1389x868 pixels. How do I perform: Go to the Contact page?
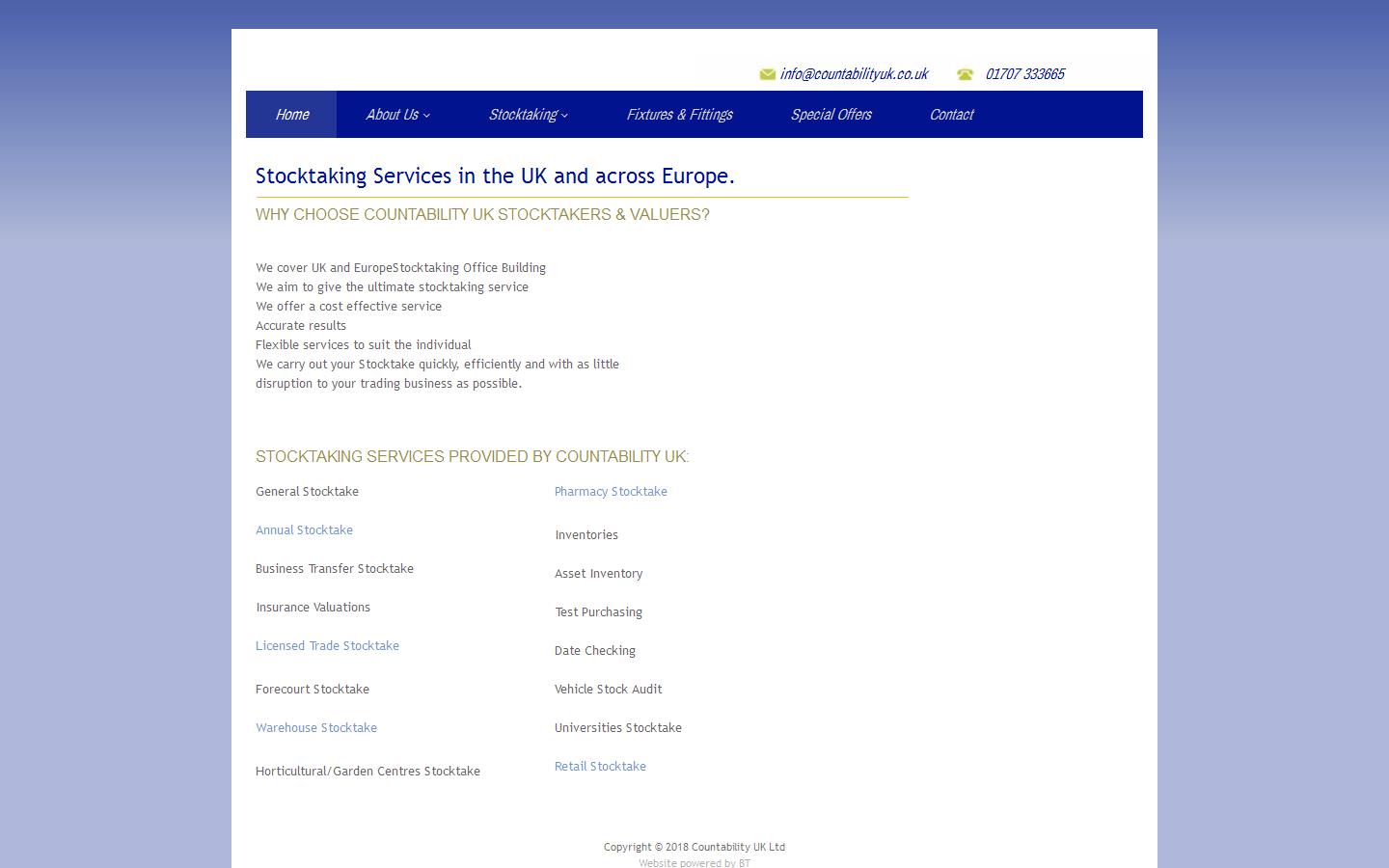(x=951, y=114)
